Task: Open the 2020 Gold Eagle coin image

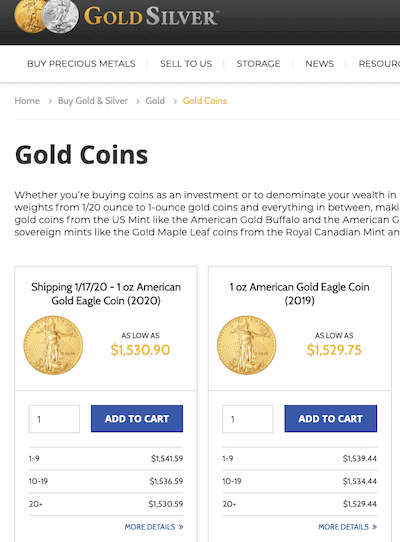Action: (53, 345)
